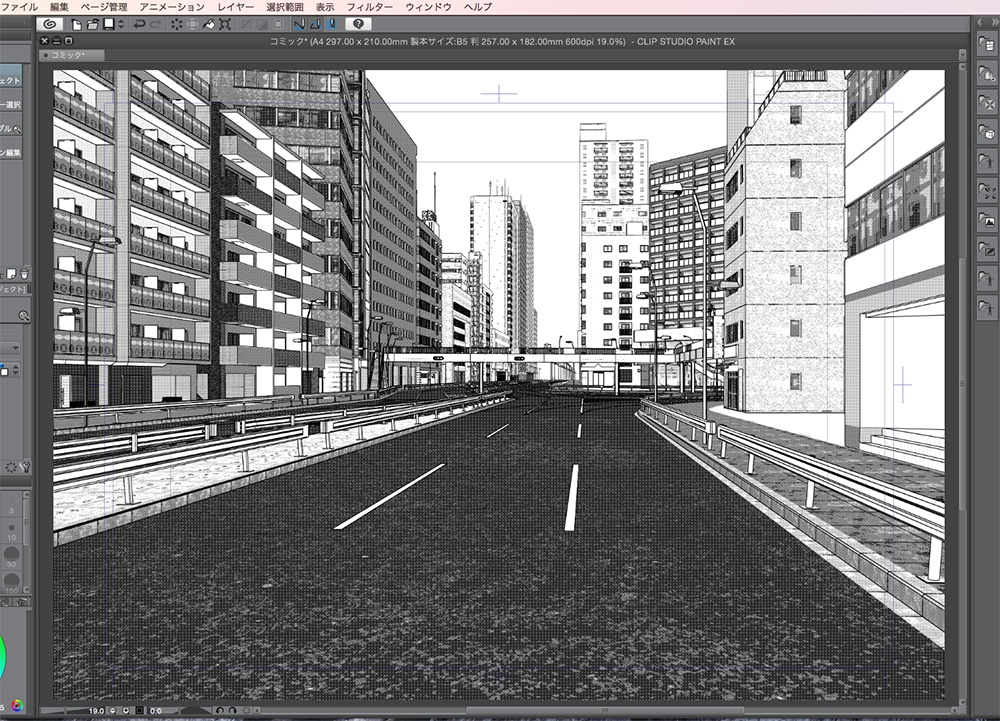Toggle snap to ruler in the command bar
This screenshot has width=1000, height=721.
pos(298,26)
